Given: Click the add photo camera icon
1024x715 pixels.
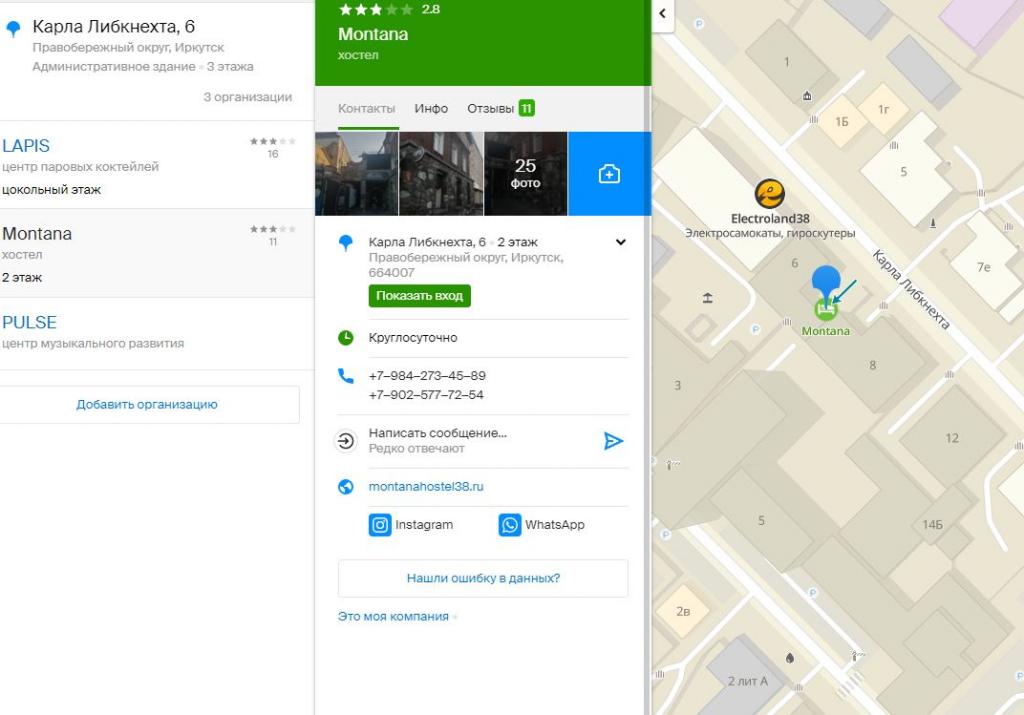Looking at the screenshot, I should coord(609,174).
